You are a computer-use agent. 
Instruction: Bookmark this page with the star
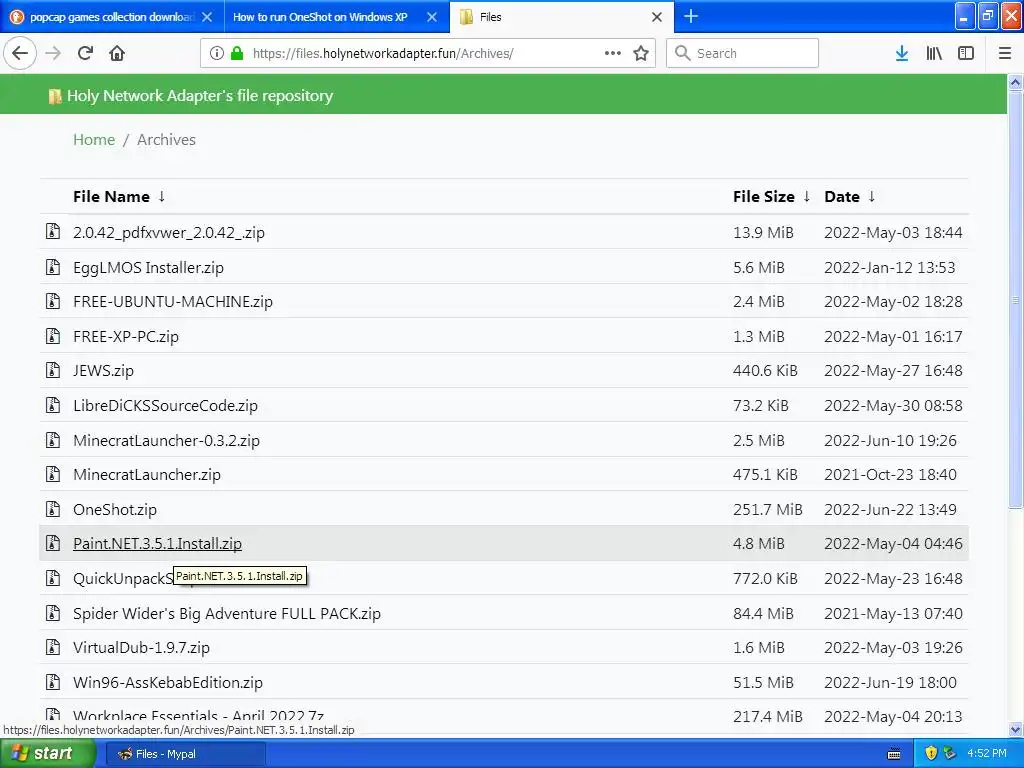point(641,54)
